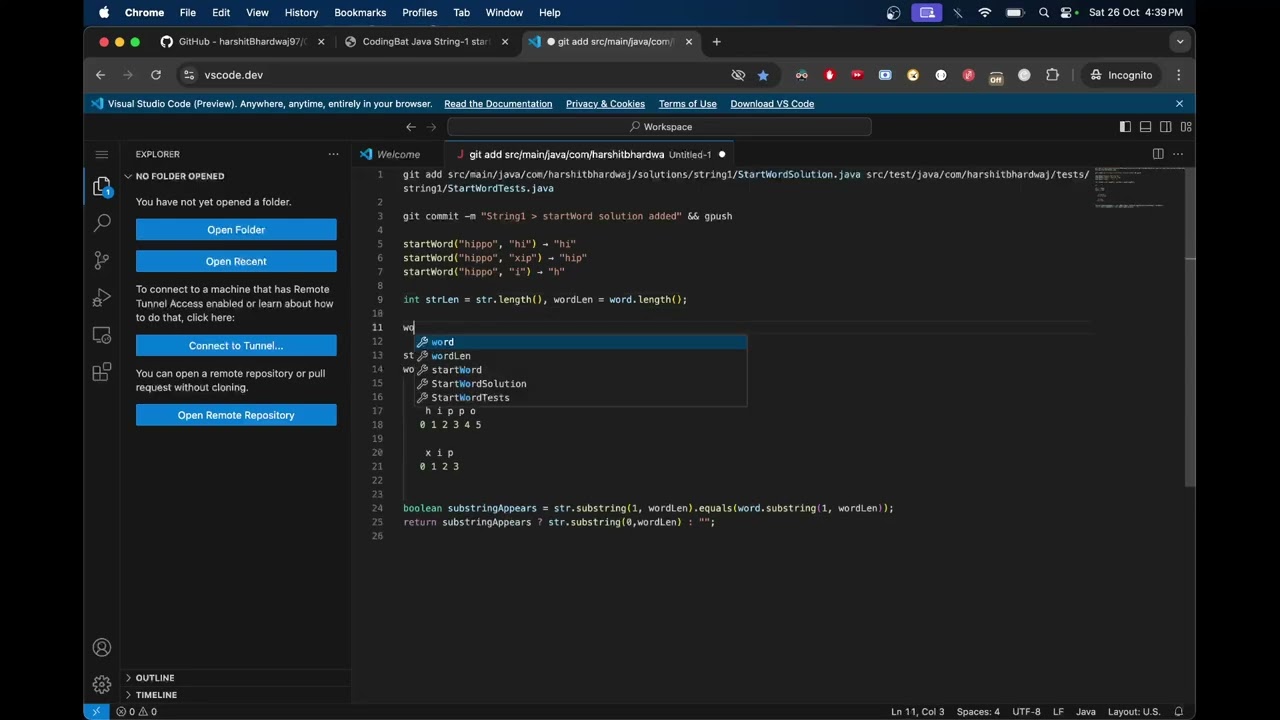Click the split editor right icon
The image size is (1280, 720).
(1158, 154)
